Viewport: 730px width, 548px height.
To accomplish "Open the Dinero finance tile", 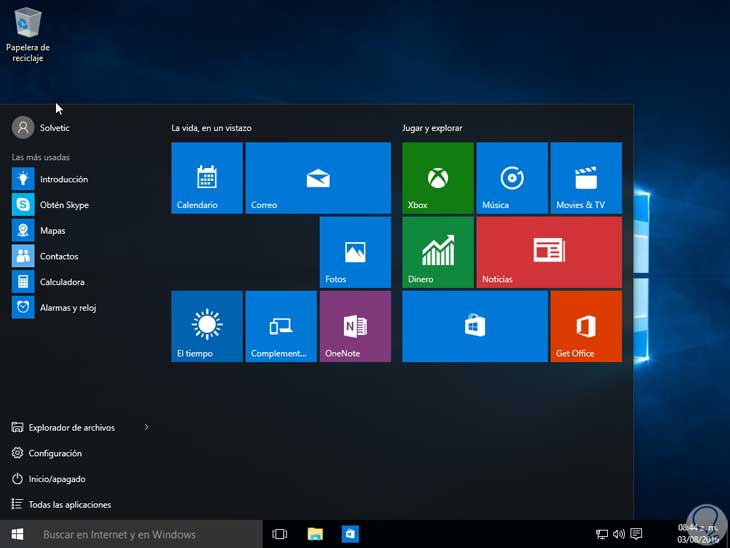I will click(x=438, y=252).
